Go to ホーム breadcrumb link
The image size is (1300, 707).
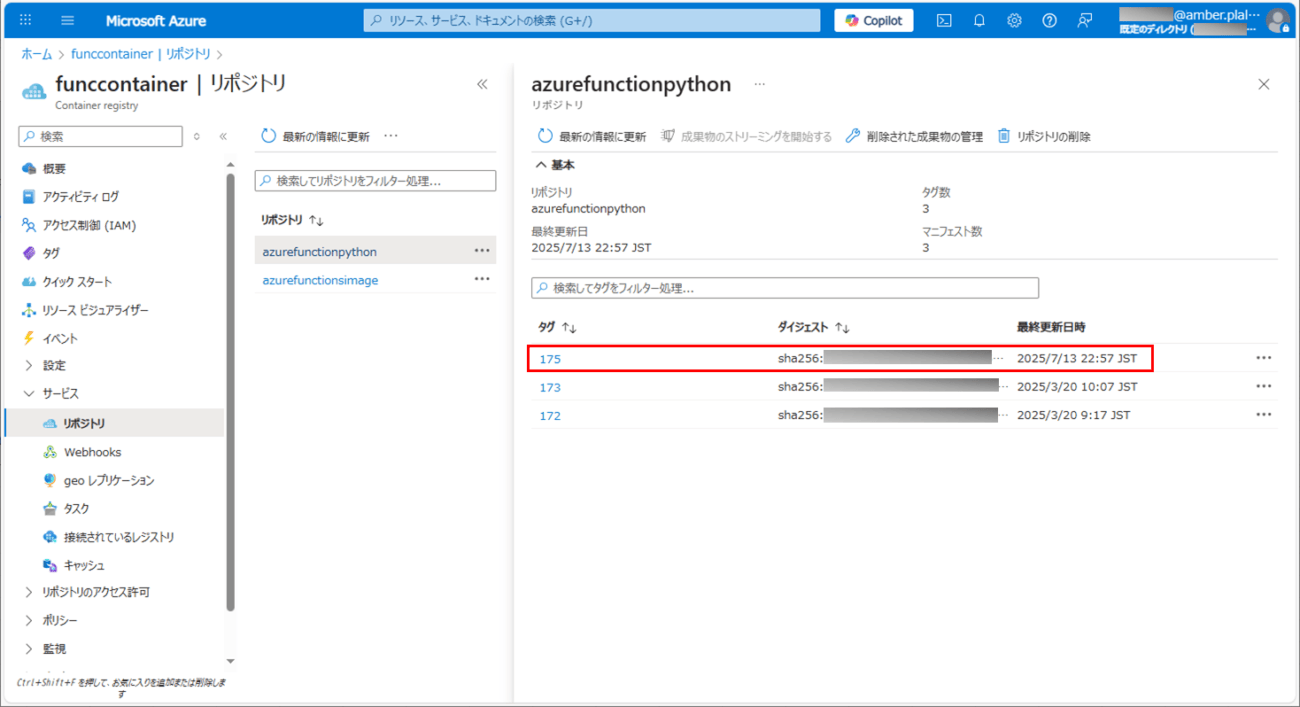pyautogui.click(x=37, y=54)
